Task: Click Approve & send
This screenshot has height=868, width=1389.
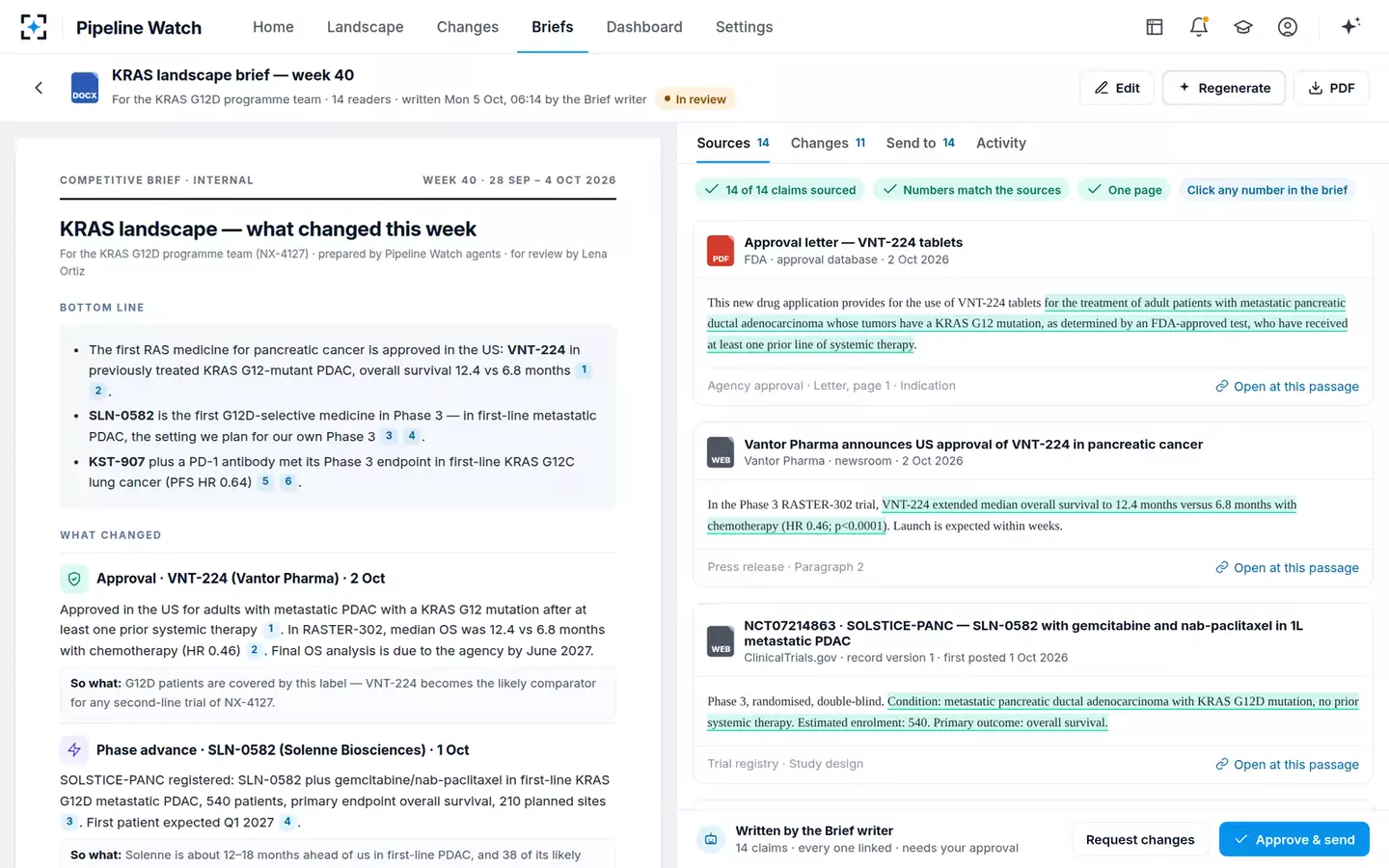Action: click(1294, 839)
